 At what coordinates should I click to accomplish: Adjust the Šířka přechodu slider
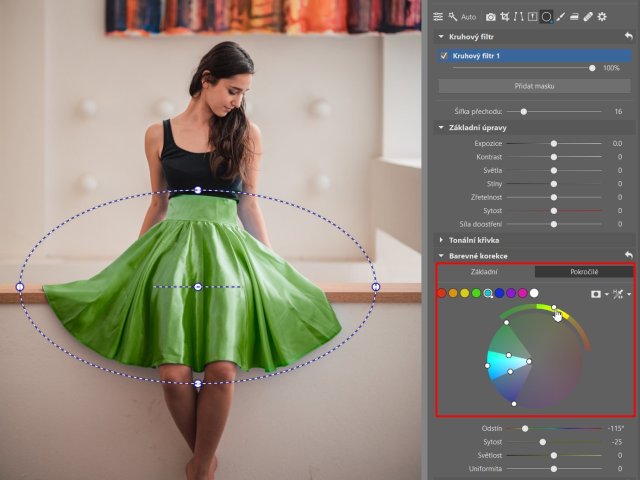pos(523,111)
